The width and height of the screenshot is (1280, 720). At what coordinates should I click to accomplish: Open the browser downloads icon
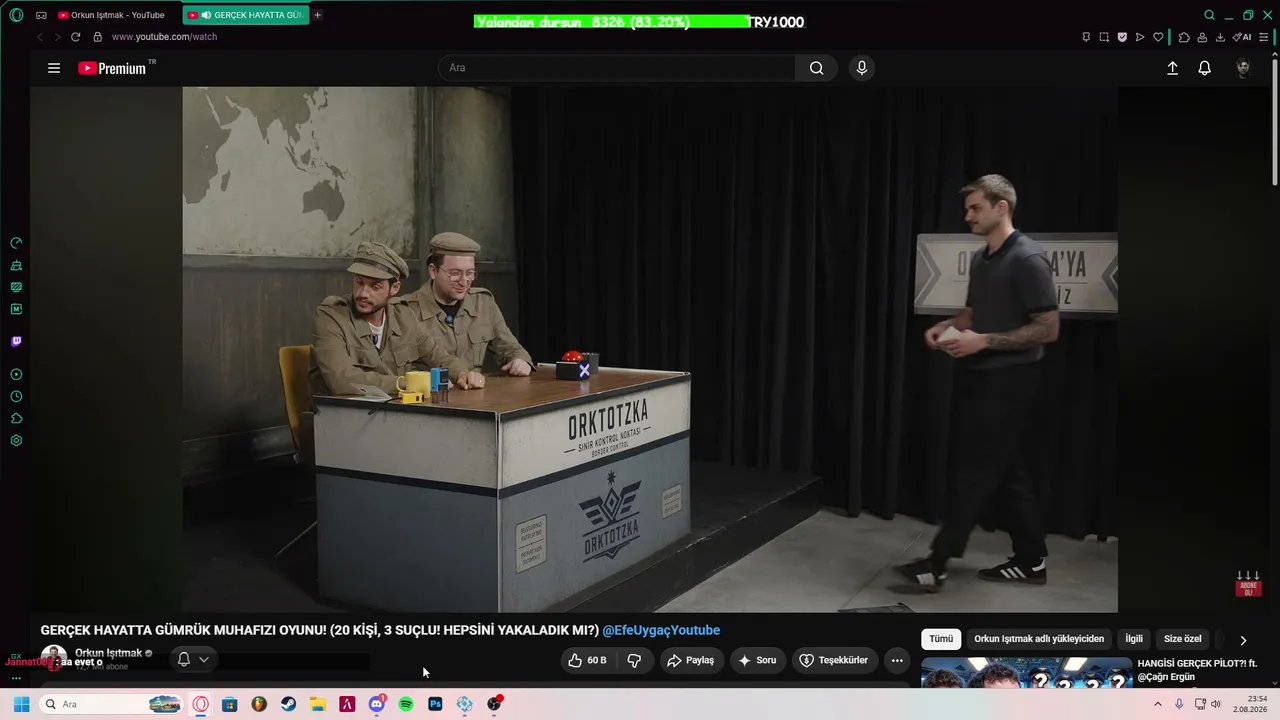pyautogui.click(x=1220, y=37)
